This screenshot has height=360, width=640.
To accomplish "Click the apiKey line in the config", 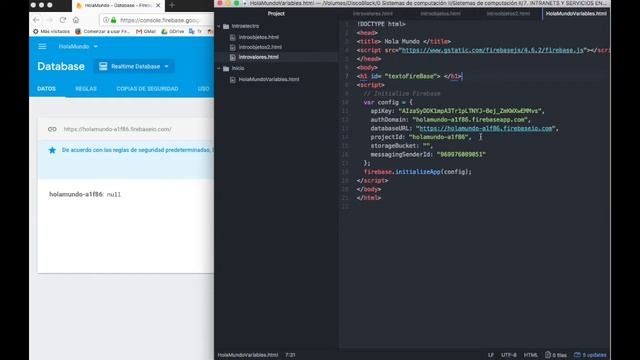I will (458, 111).
